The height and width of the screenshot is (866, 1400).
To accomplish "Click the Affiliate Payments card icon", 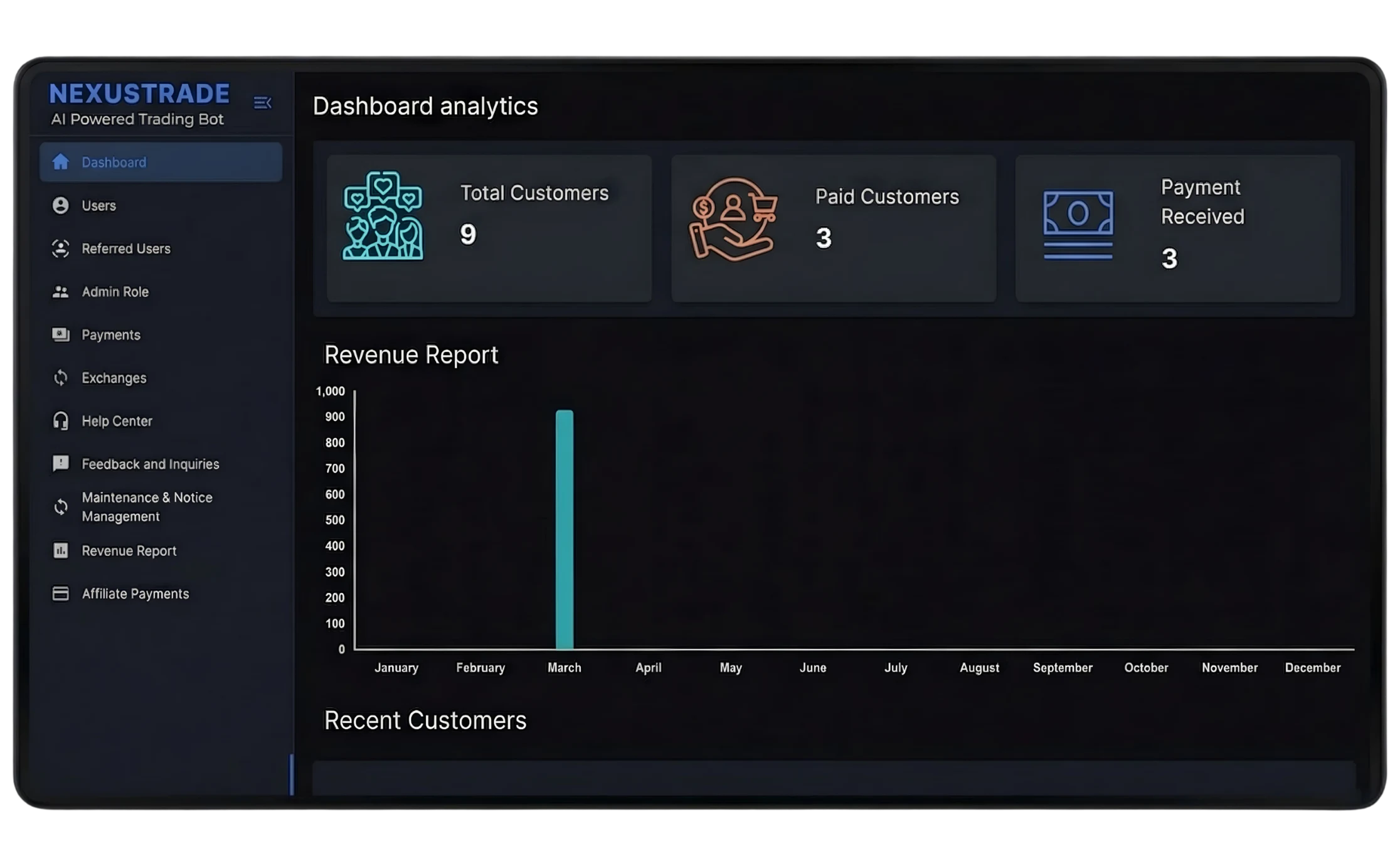I will click(x=60, y=594).
